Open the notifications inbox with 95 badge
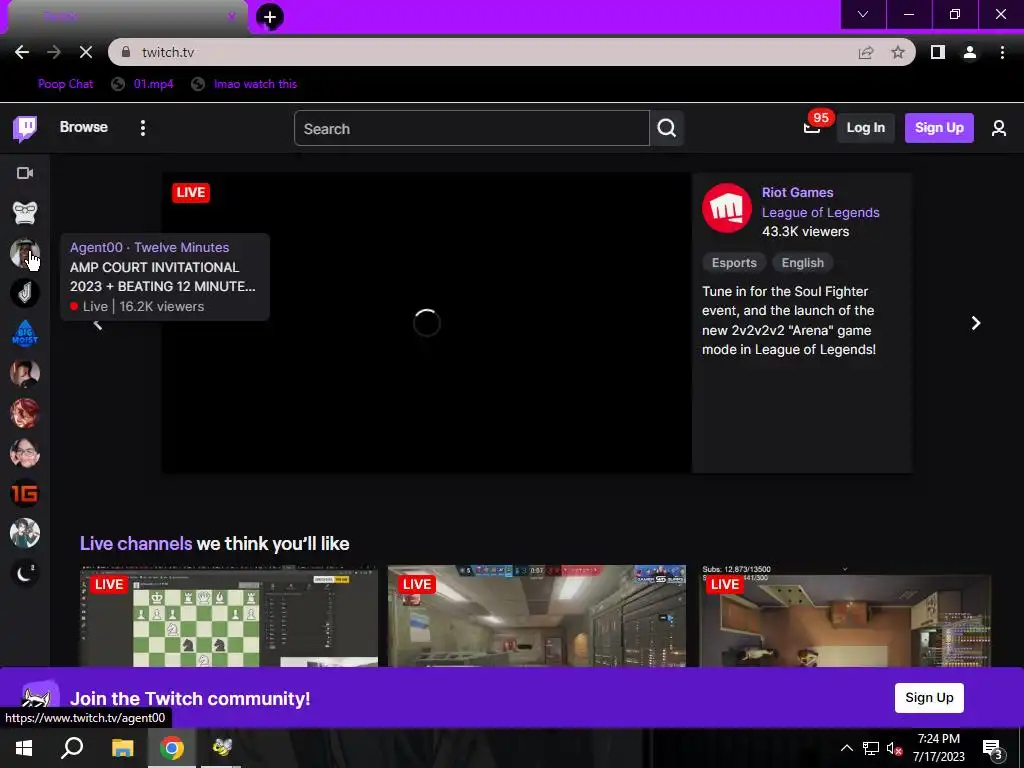1024x768 pixels. tap(812, 127)
